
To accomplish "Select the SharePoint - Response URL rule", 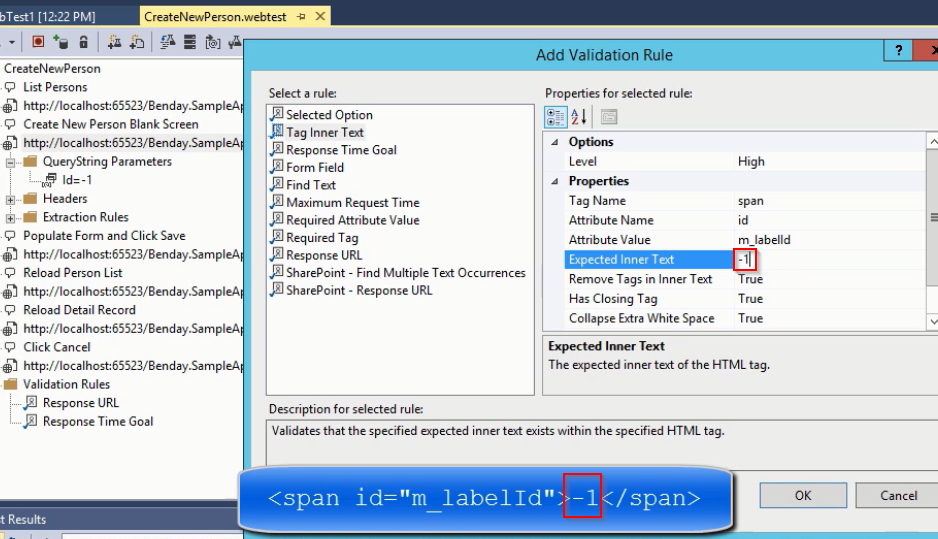I will point(359,290).
